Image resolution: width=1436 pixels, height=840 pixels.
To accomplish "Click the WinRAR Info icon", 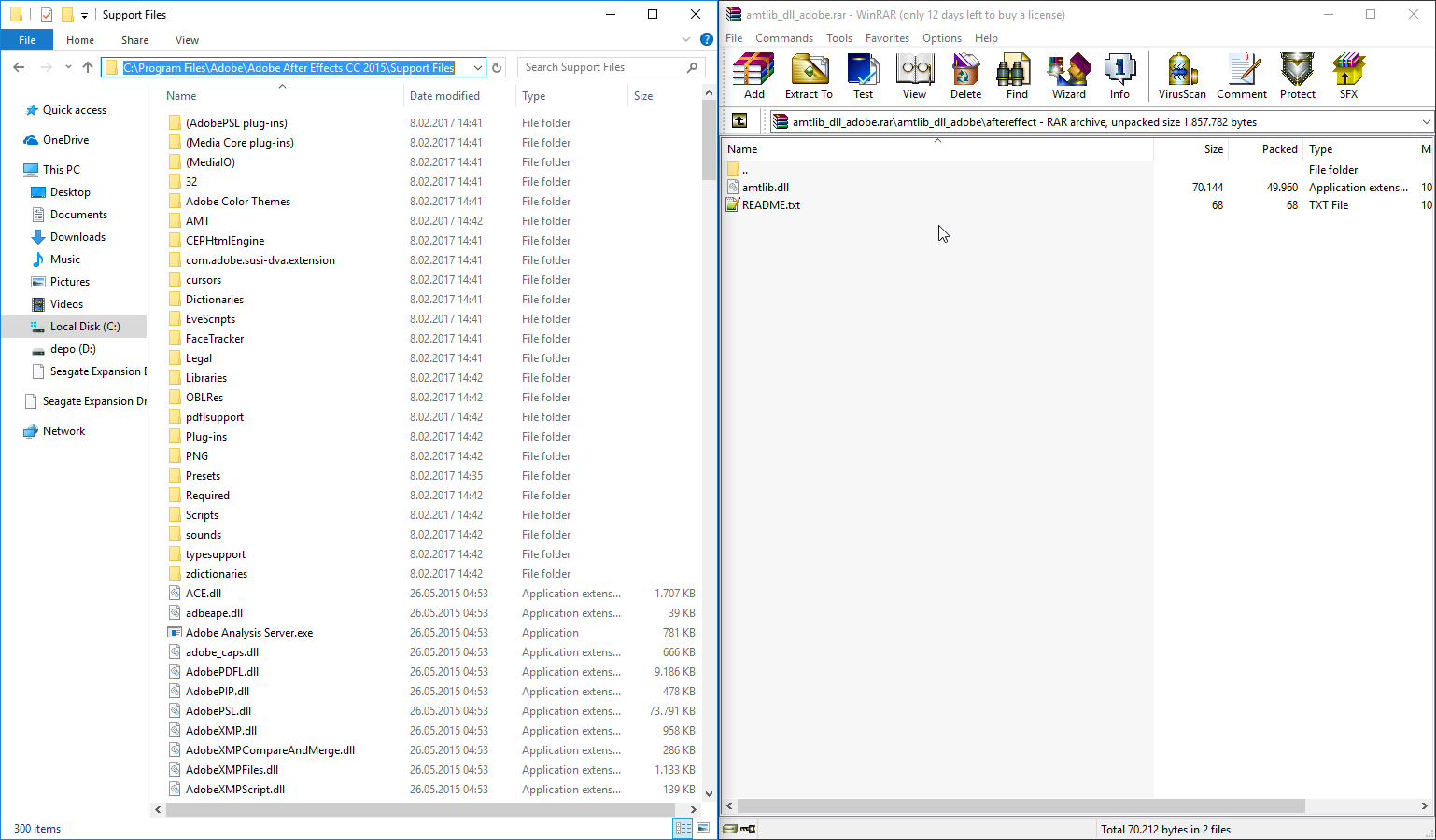I will click(x=1119, y=76).
